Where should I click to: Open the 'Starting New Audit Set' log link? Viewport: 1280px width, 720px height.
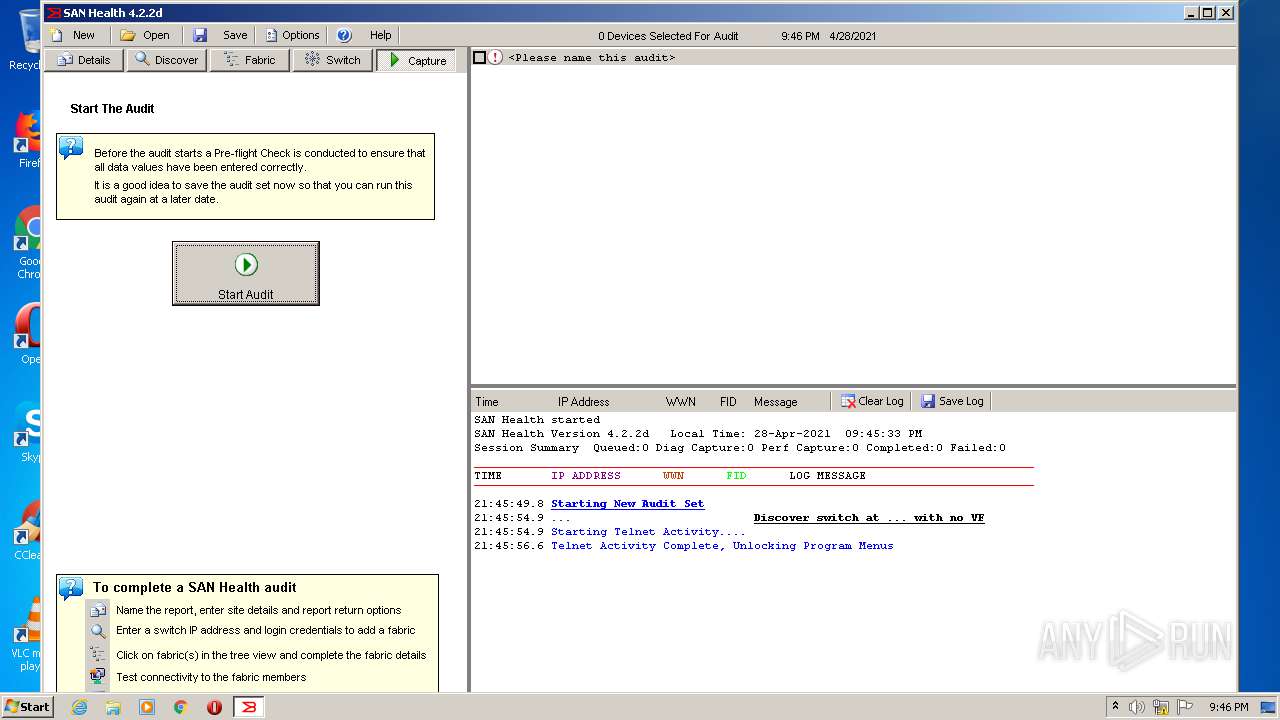(627, 504)
